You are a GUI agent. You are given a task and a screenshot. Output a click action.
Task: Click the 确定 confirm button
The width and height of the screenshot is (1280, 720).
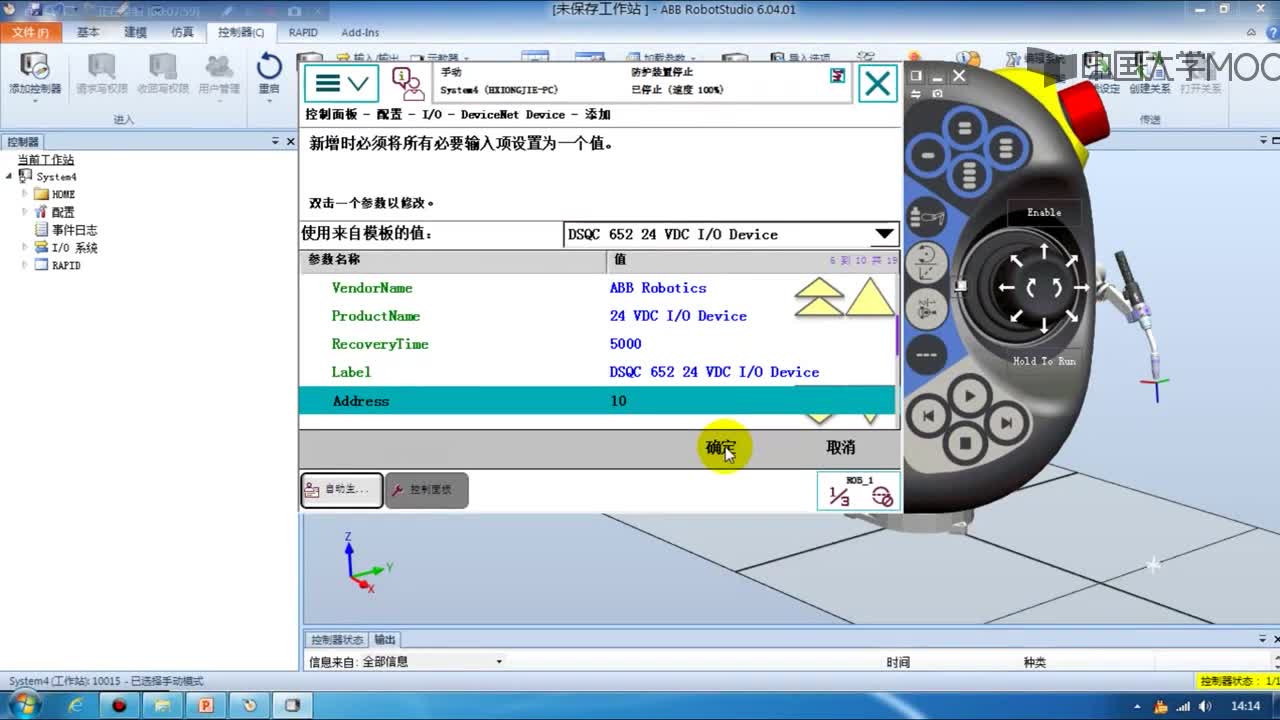[x=721, y=447]
